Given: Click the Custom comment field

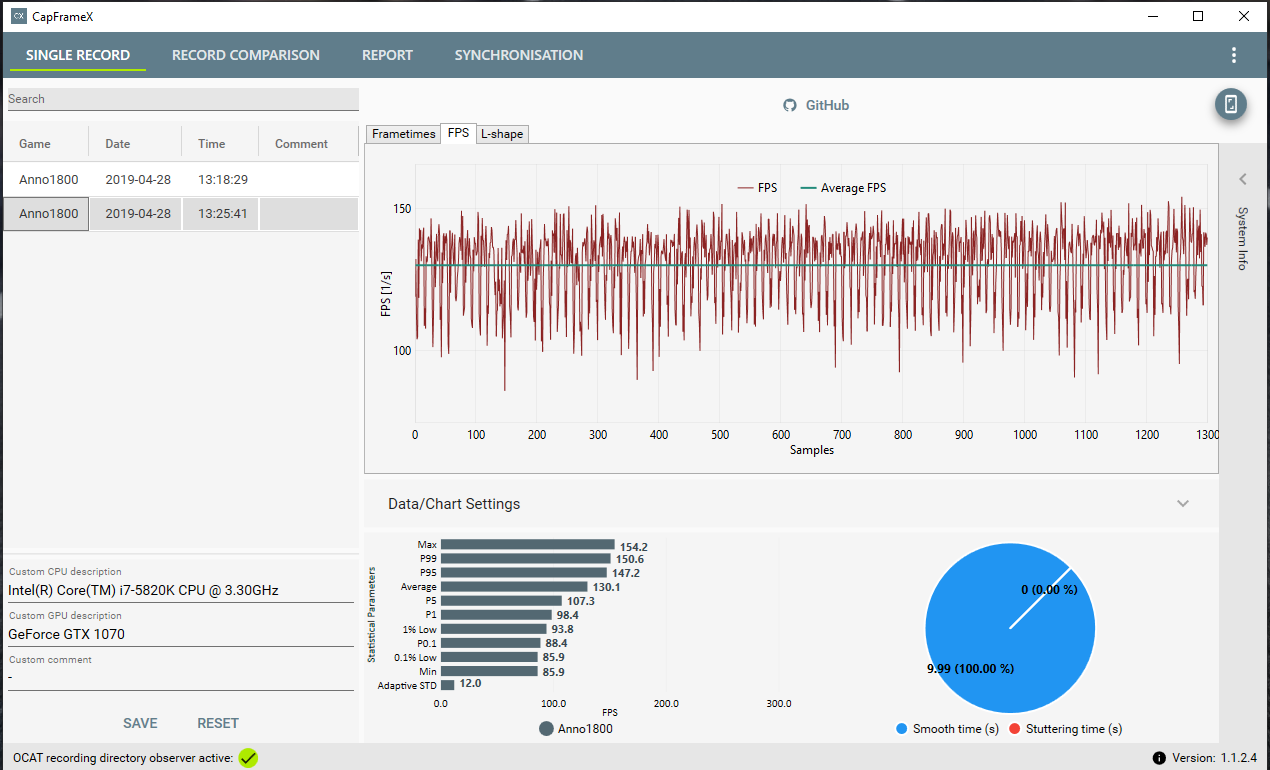Looking at the screenshot, I should click(x=181, y=678).
